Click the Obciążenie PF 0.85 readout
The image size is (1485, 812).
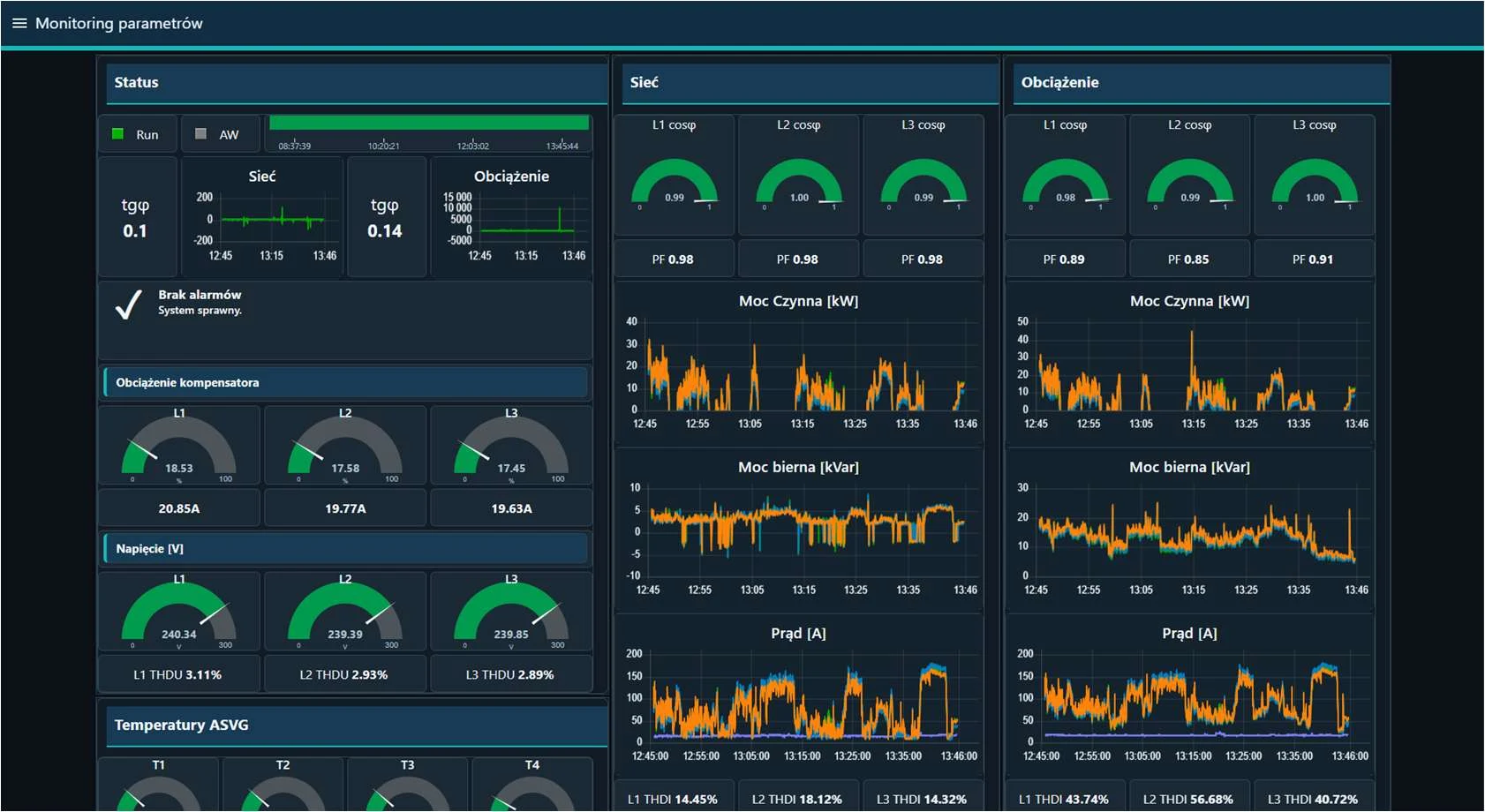(1190, 259)
